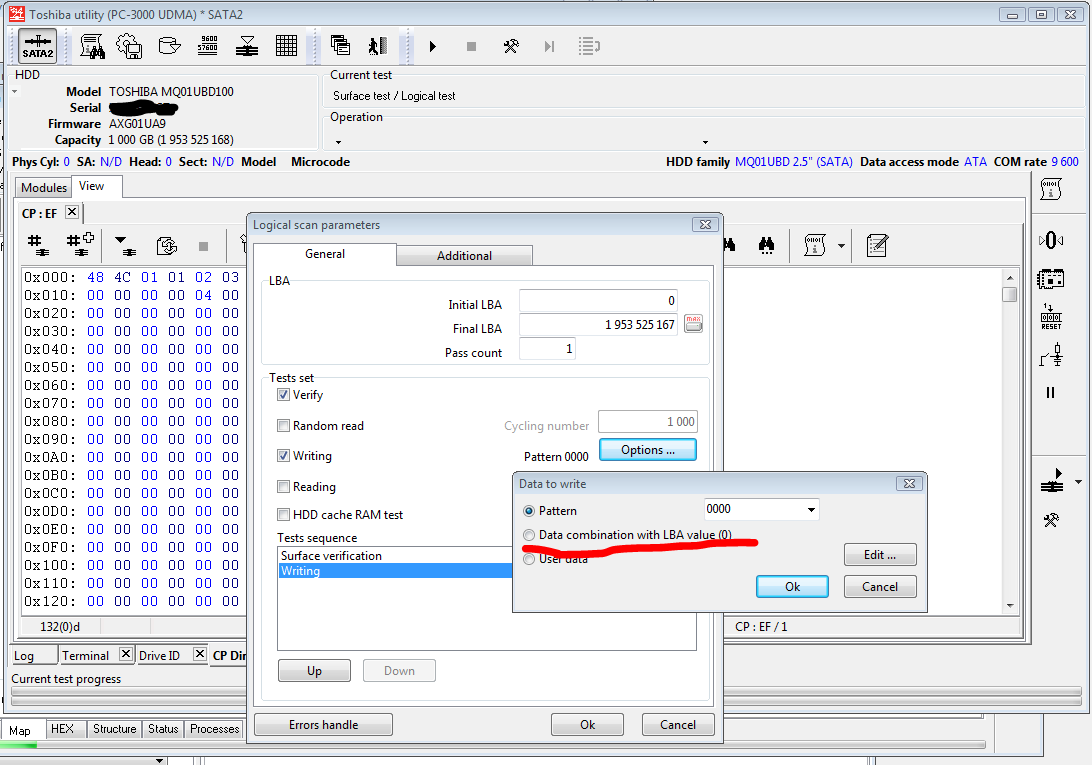Open the binary scroll icon in CP toolbar
The height and width of the screenshot is (765, 1092).
[815, 245]
